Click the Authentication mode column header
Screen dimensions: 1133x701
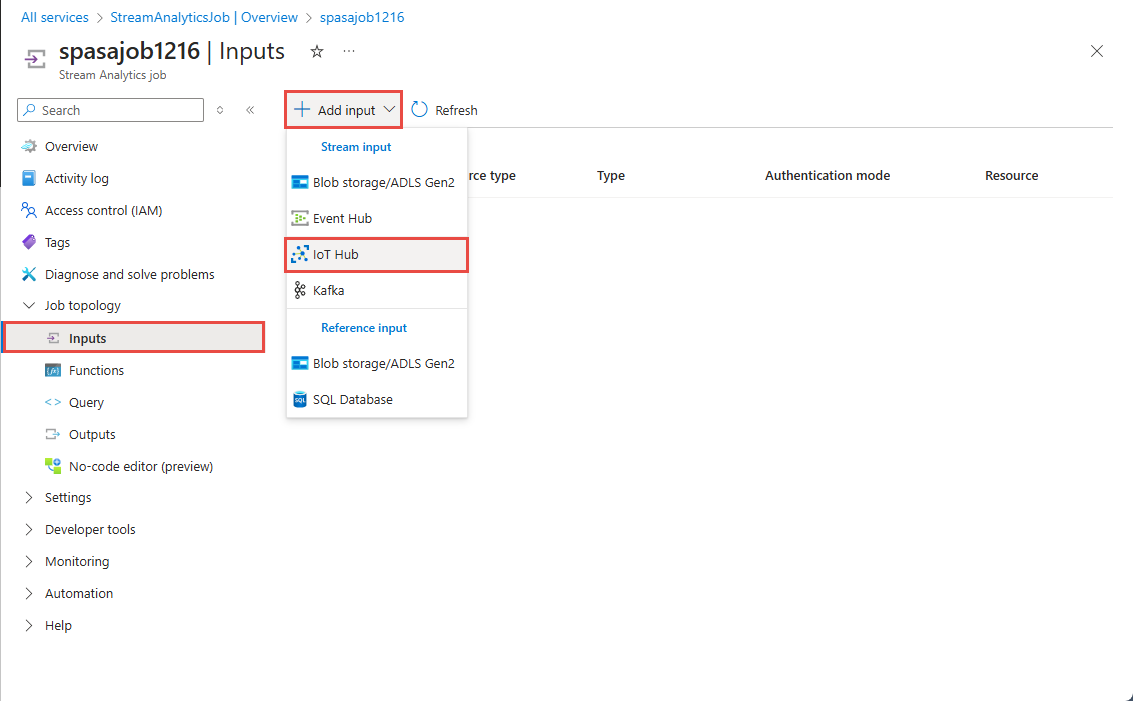[827, 176]
